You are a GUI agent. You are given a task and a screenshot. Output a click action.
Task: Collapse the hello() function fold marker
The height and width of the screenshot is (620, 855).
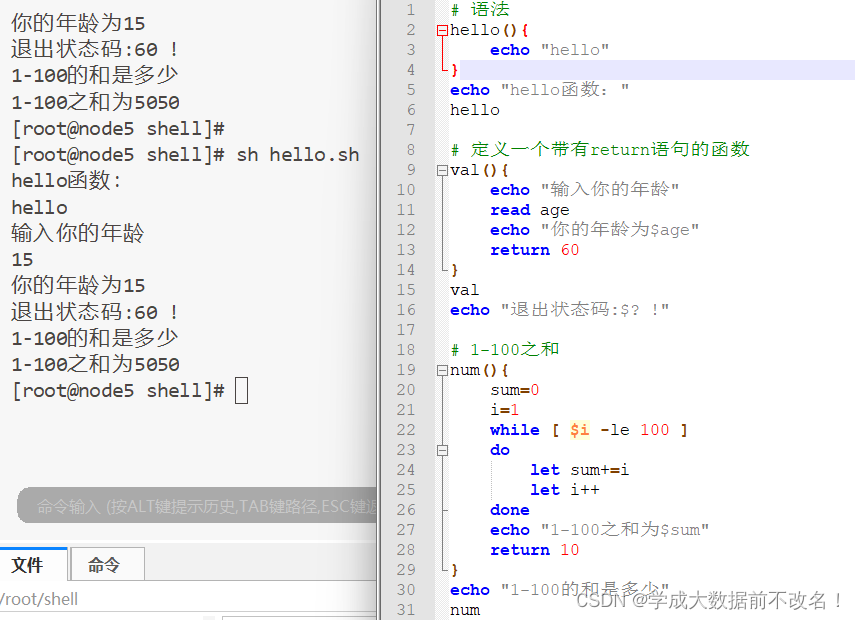442,31
